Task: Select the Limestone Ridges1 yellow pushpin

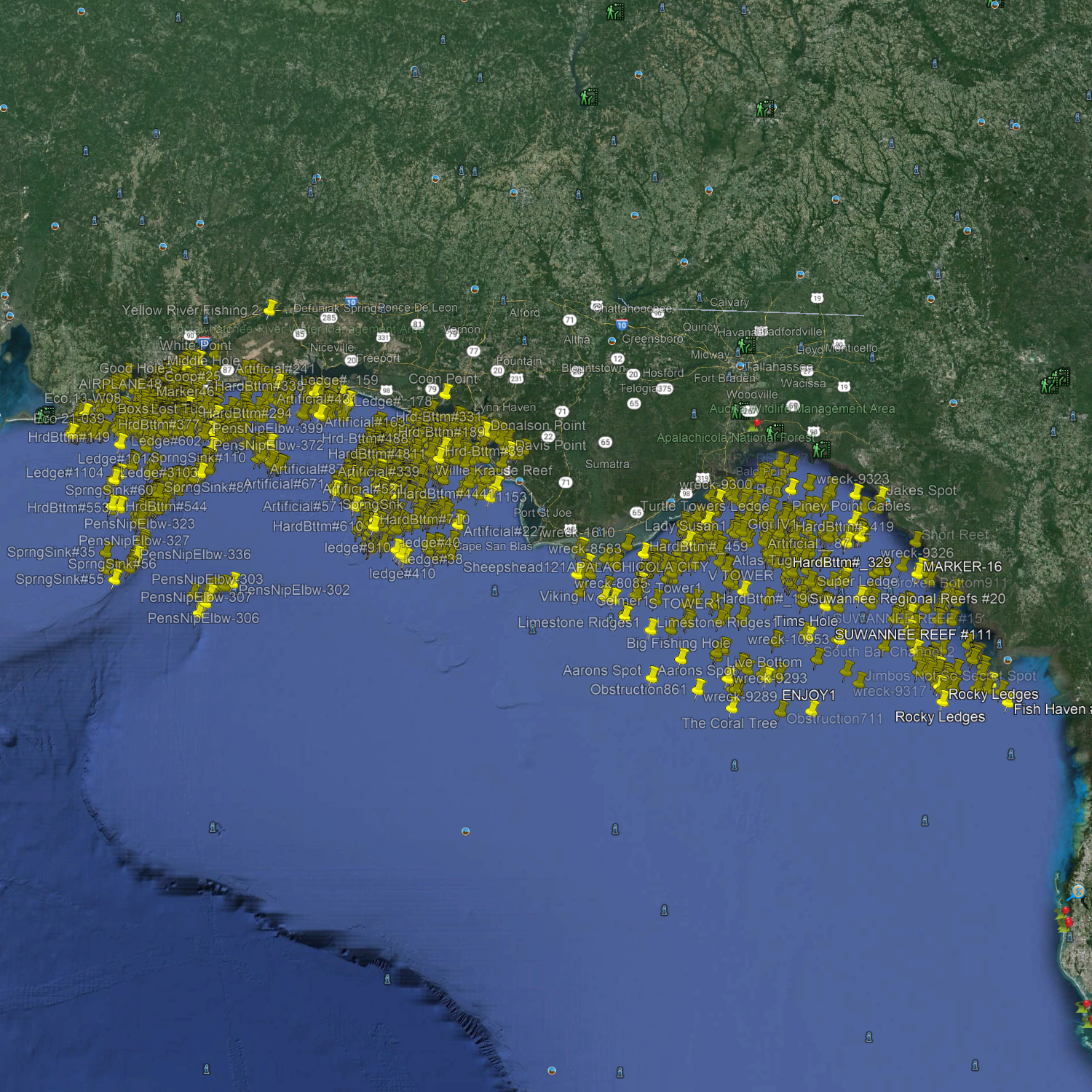Action: (652, 626)
